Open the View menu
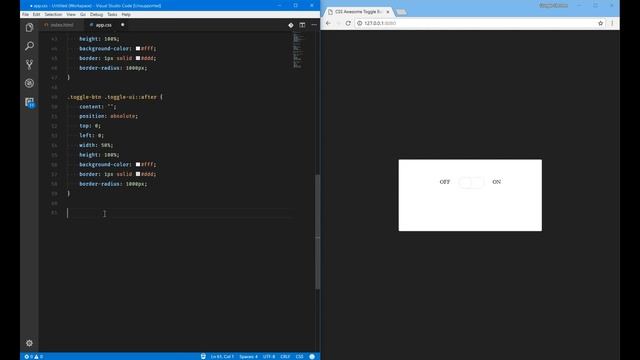Screen dimensions: 640x360 click(71, 14)
